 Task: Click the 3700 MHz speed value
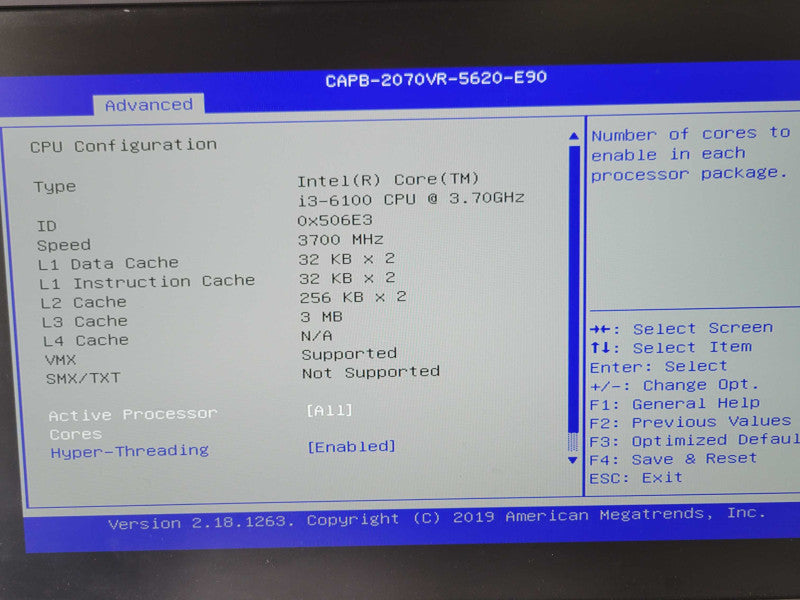coord(341,240)
